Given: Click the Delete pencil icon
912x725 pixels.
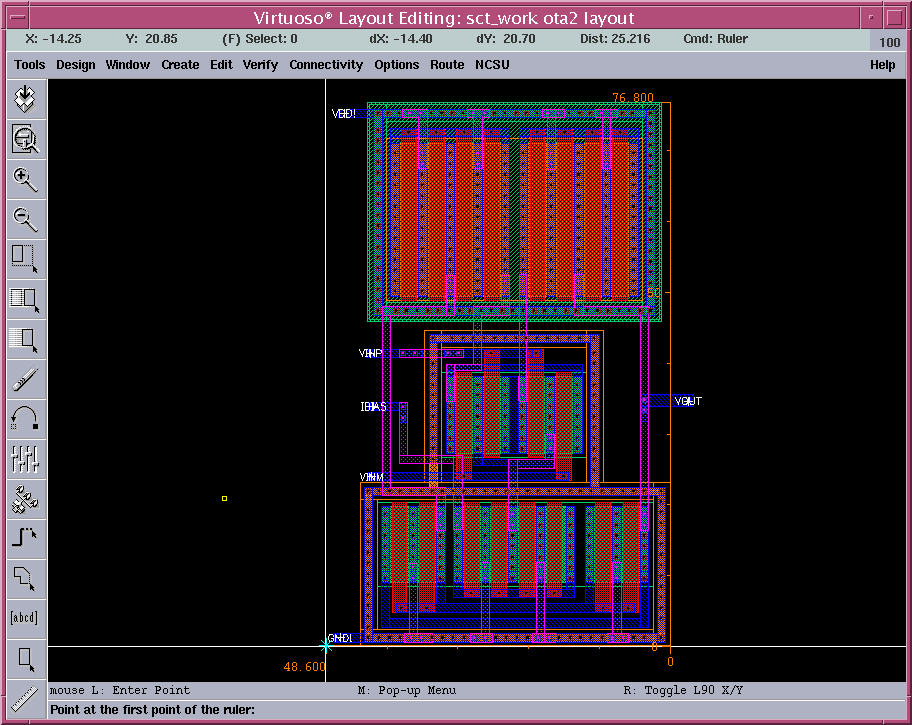Looking at the screenshot, I should (26, 380).
